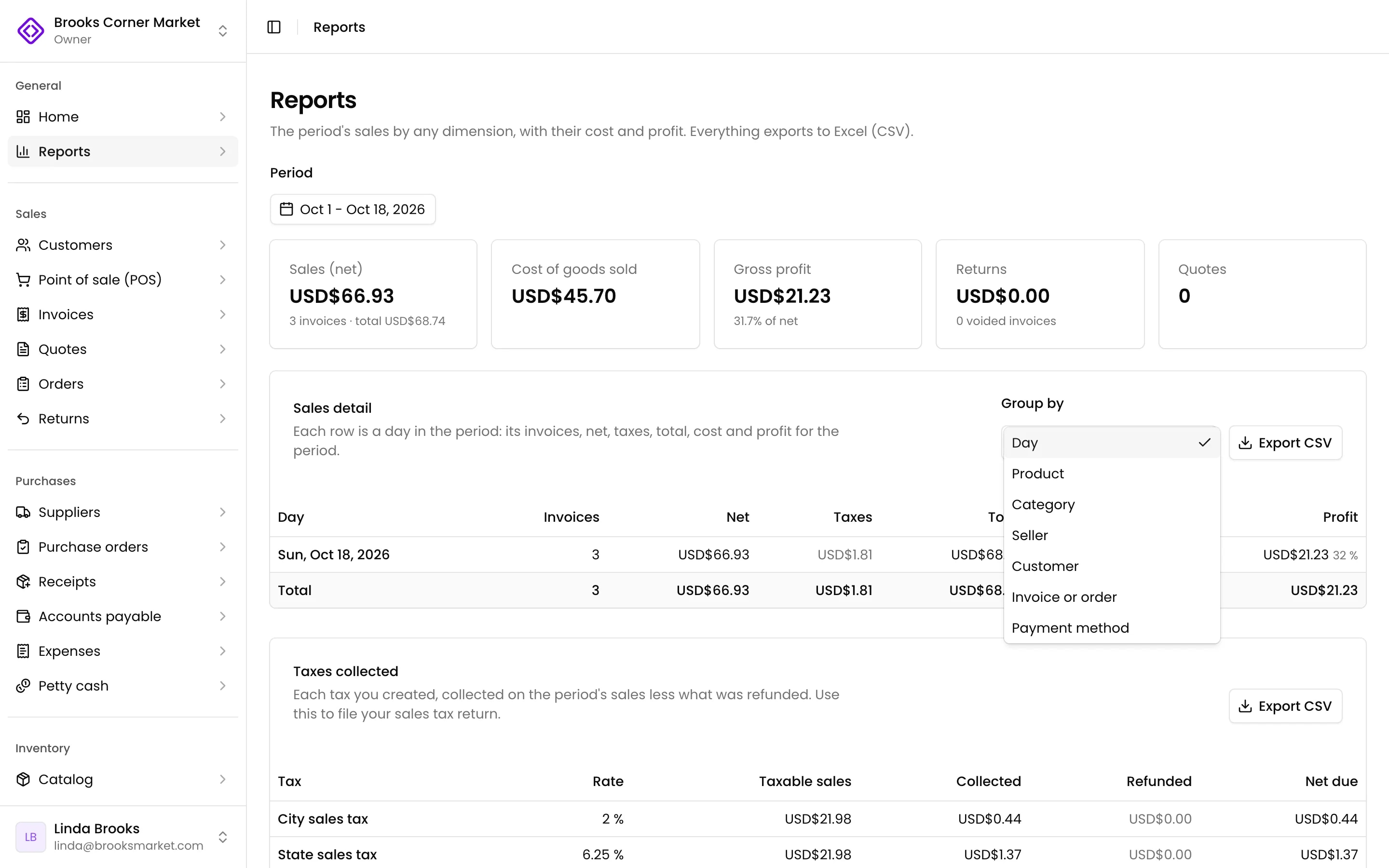
Task: Expand the Invoices chevron arrow
Action: [x=223, y=314]
